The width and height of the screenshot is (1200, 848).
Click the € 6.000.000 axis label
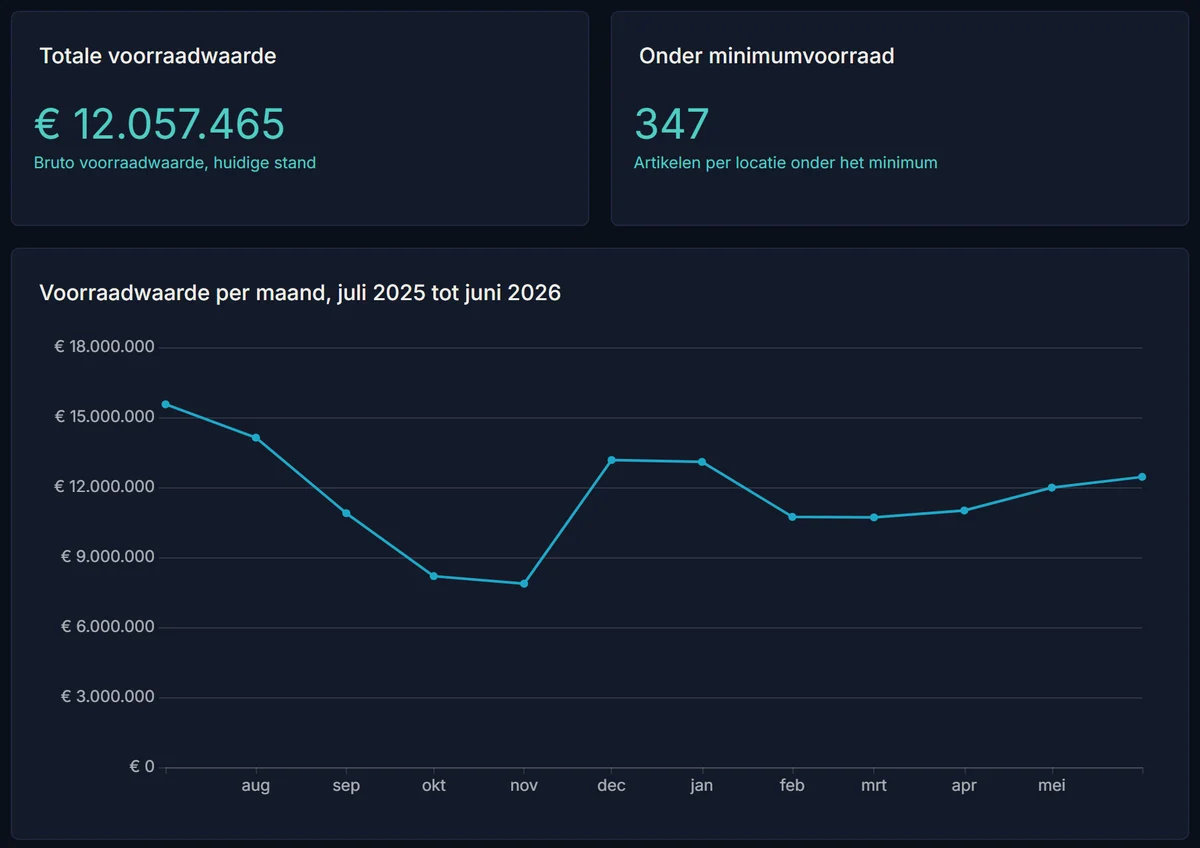pyautogui.click(x=108, y=627)
